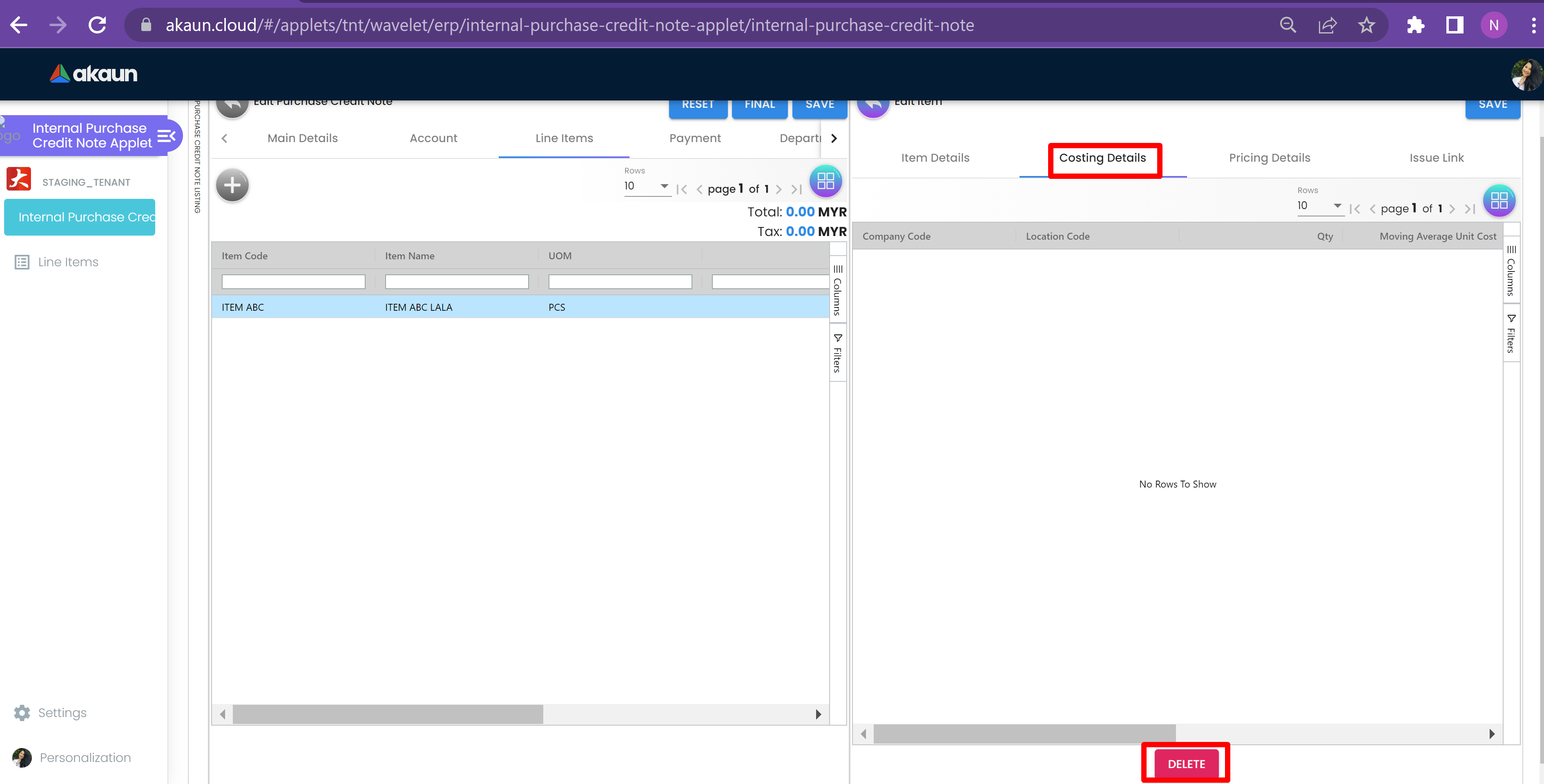Image resolution: width=1544 pixels, height=784 pixels.
Task: Click the red DELETE button
Action: 1185,764
